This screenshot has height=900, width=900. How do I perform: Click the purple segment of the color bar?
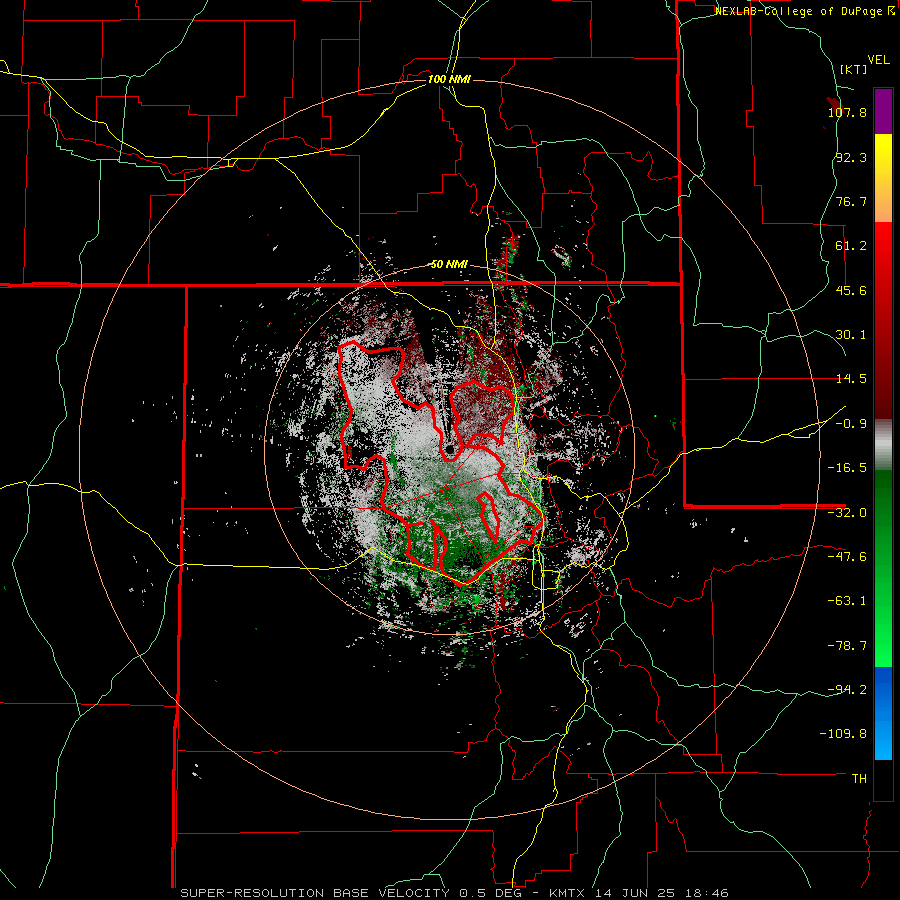tap(883, 111)
